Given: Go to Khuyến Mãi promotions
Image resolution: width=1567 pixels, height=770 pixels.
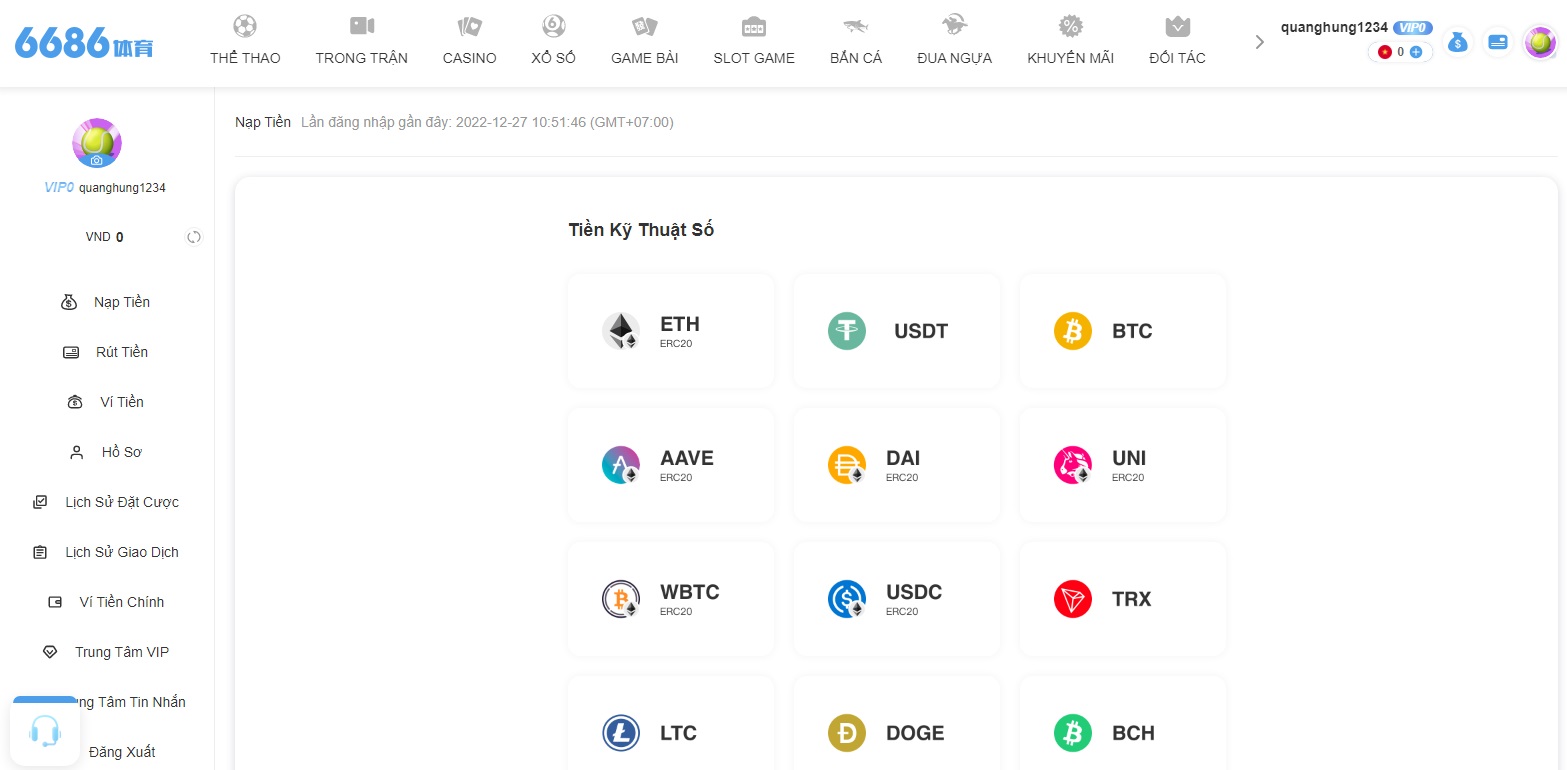Looking at the screenshot, I should tap(1070, 40).
